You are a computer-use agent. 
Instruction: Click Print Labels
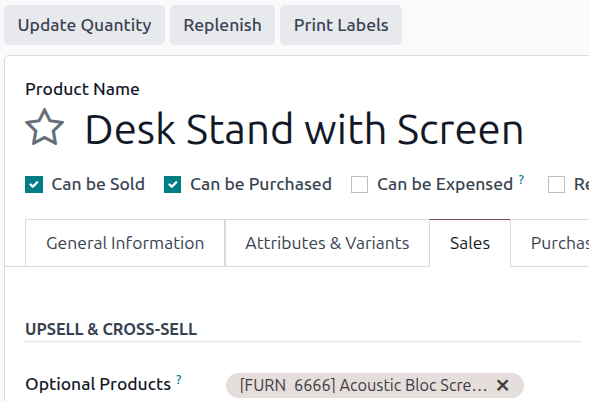click(x=341, y=25)
